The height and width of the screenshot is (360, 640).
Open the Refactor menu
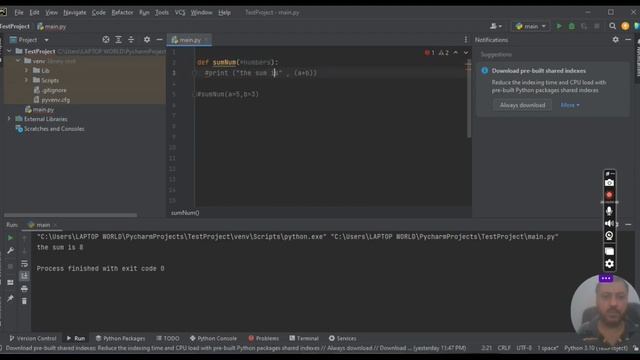122,12
